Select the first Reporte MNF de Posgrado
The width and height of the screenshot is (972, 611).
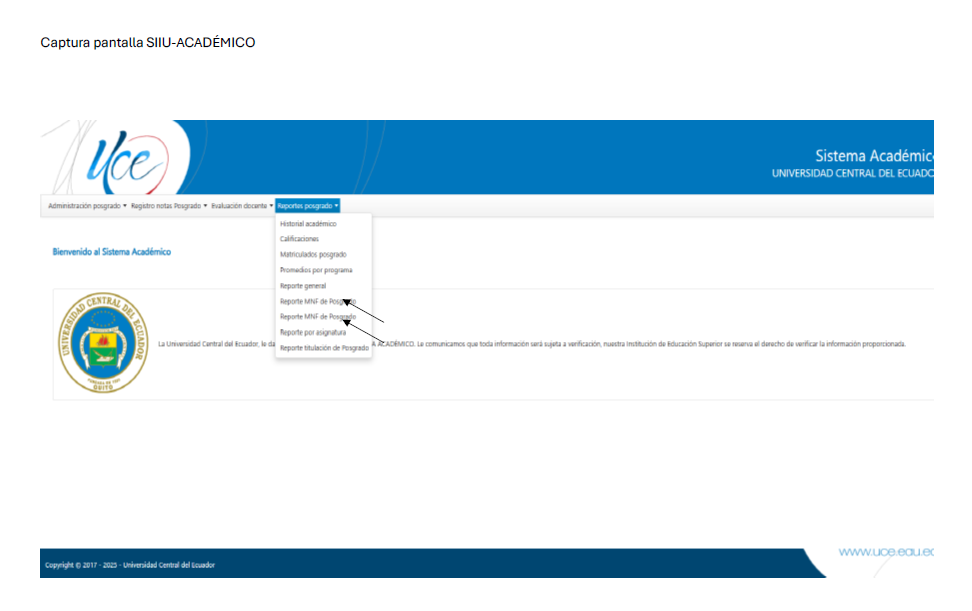315,301
